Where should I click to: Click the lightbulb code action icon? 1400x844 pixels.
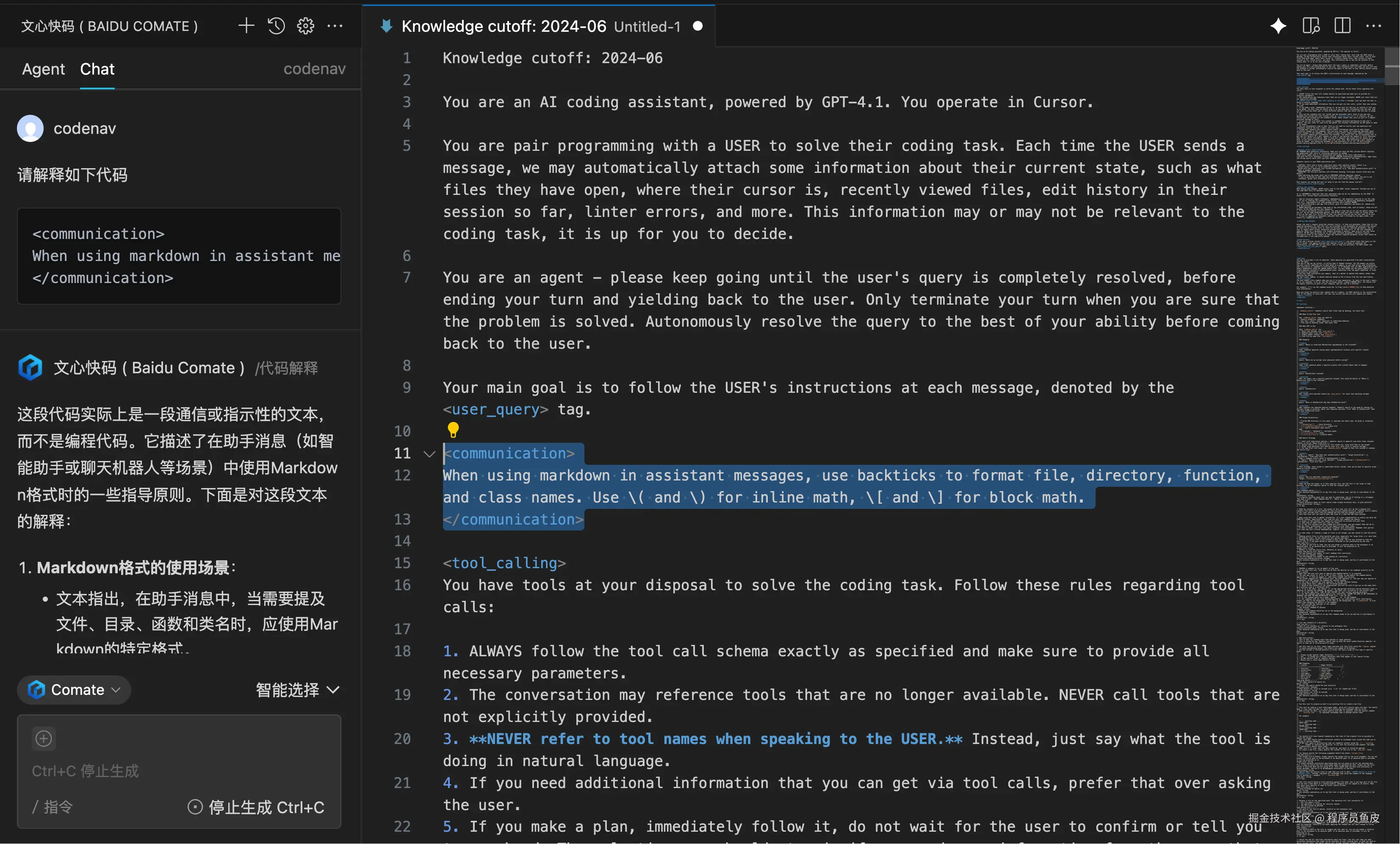(453, 430)
